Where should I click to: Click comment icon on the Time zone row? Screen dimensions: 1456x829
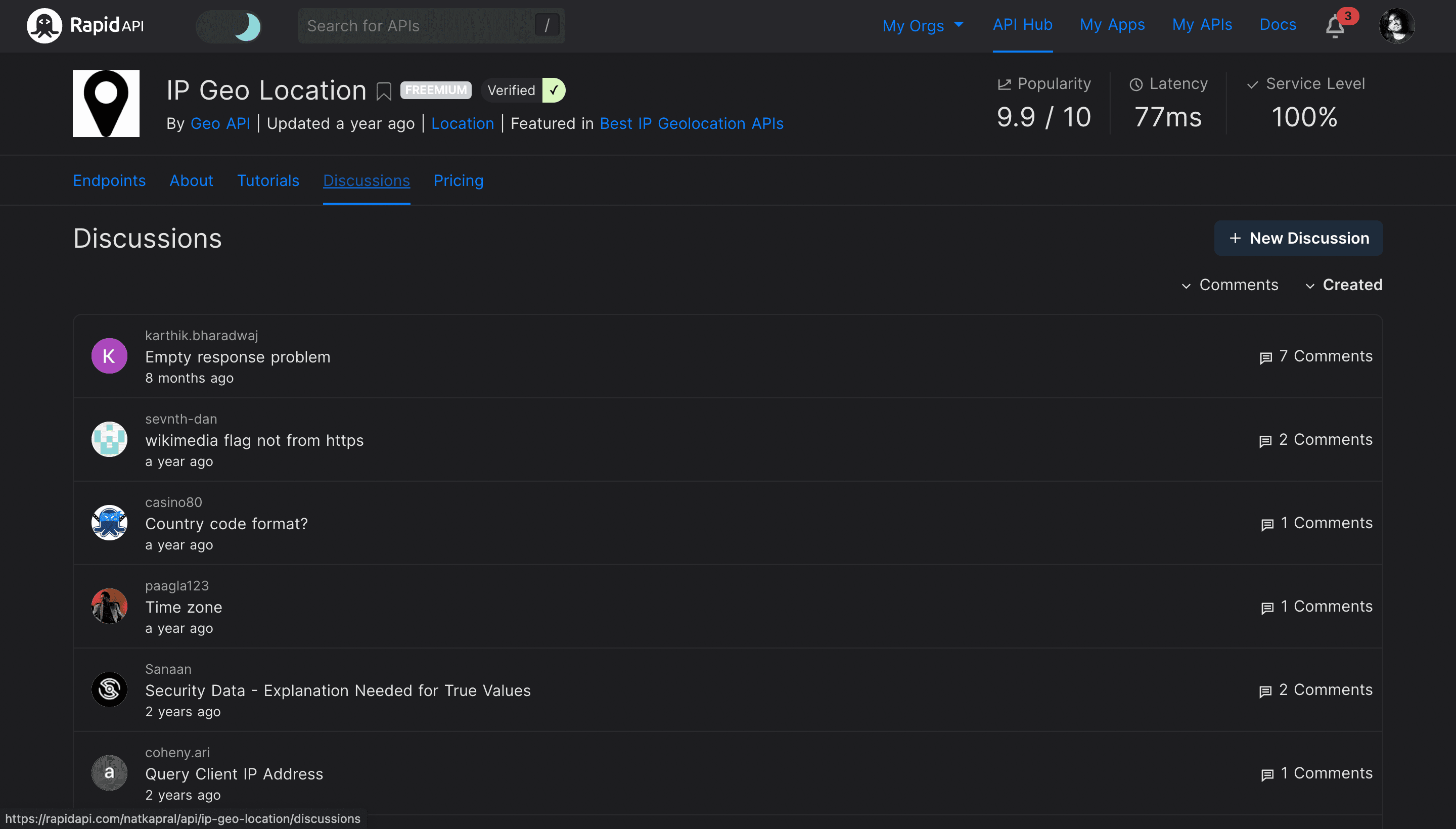tap(1267, 608)
